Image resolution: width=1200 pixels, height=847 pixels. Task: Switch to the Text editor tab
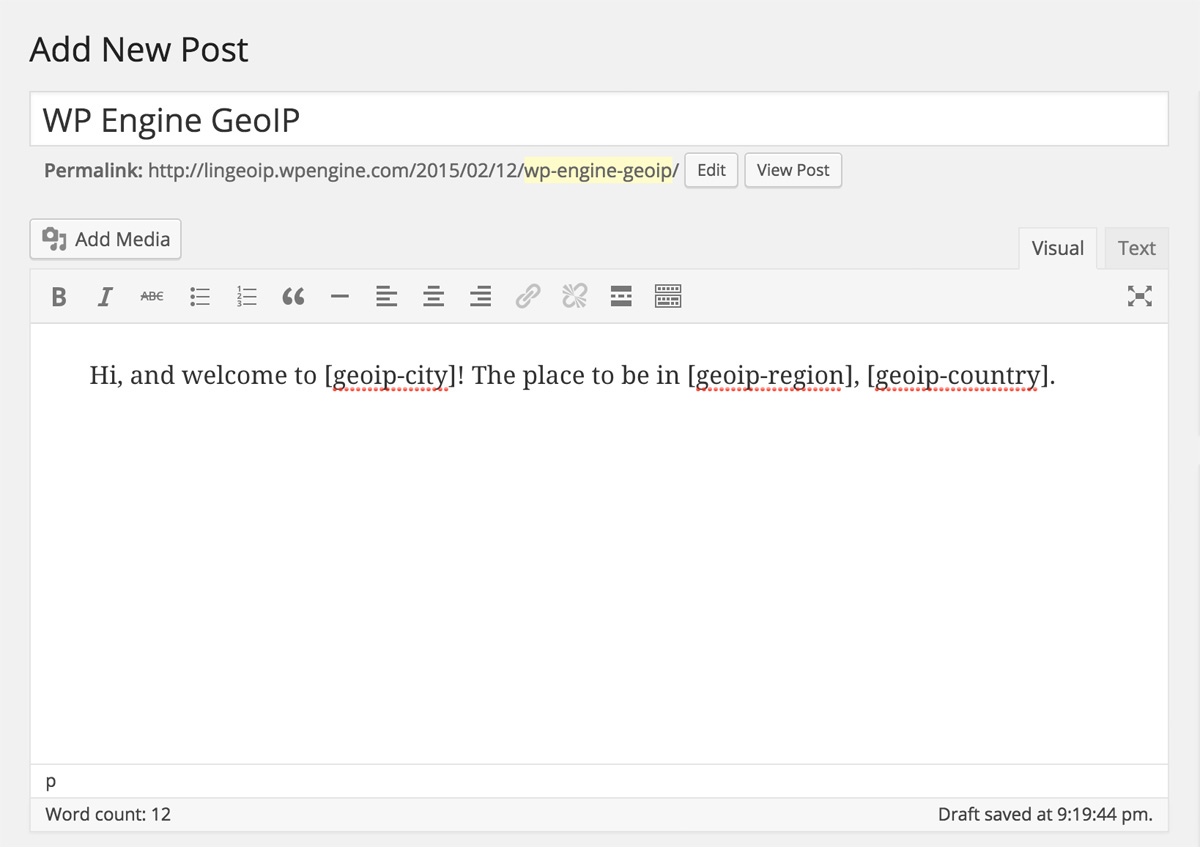click(1137, 248)
